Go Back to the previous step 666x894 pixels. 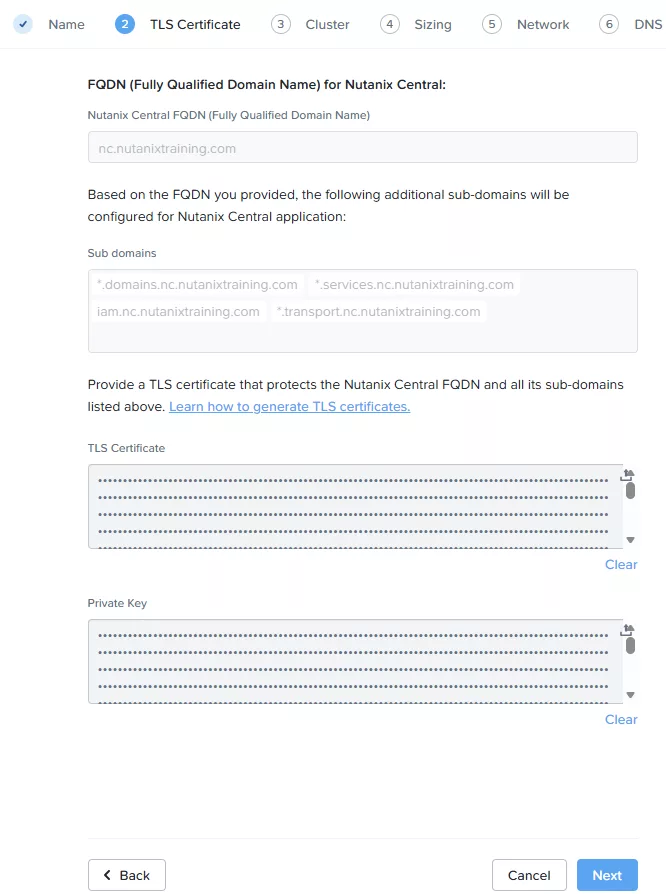tap(127, 875)
